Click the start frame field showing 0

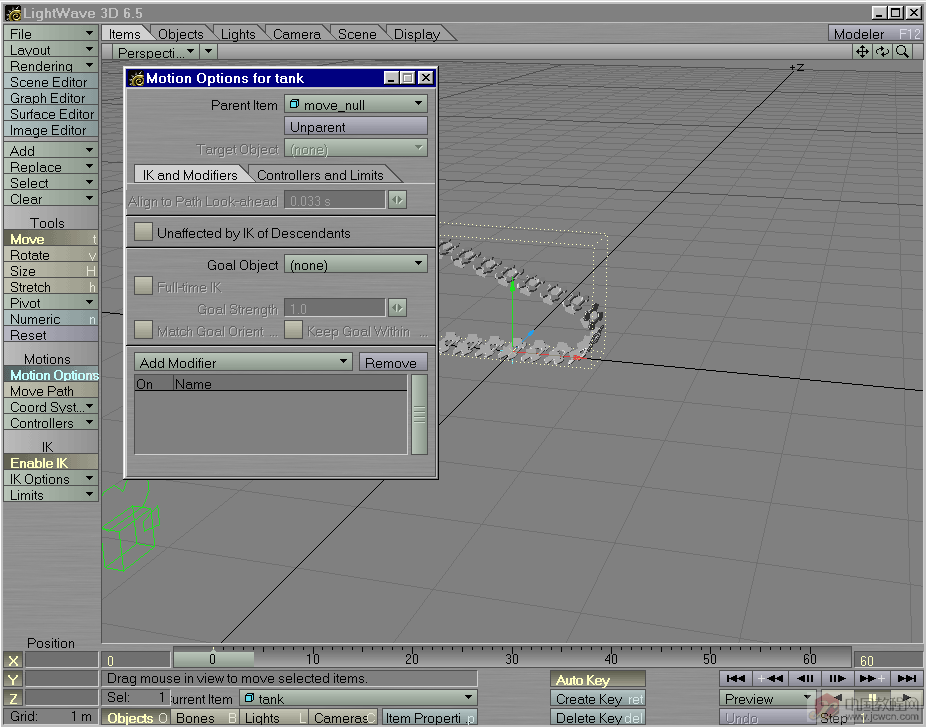(136, 660)
